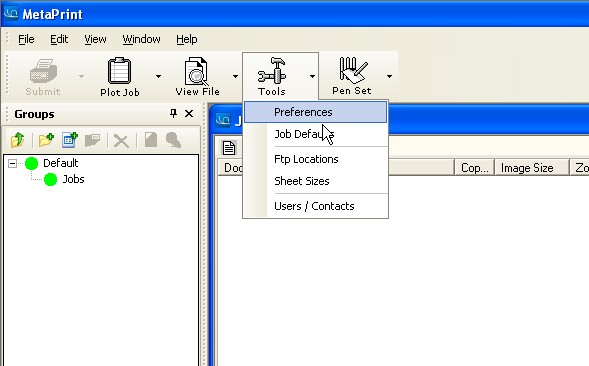Close the Groups panel
Screen dimensions: 589x366
point(189,113)
